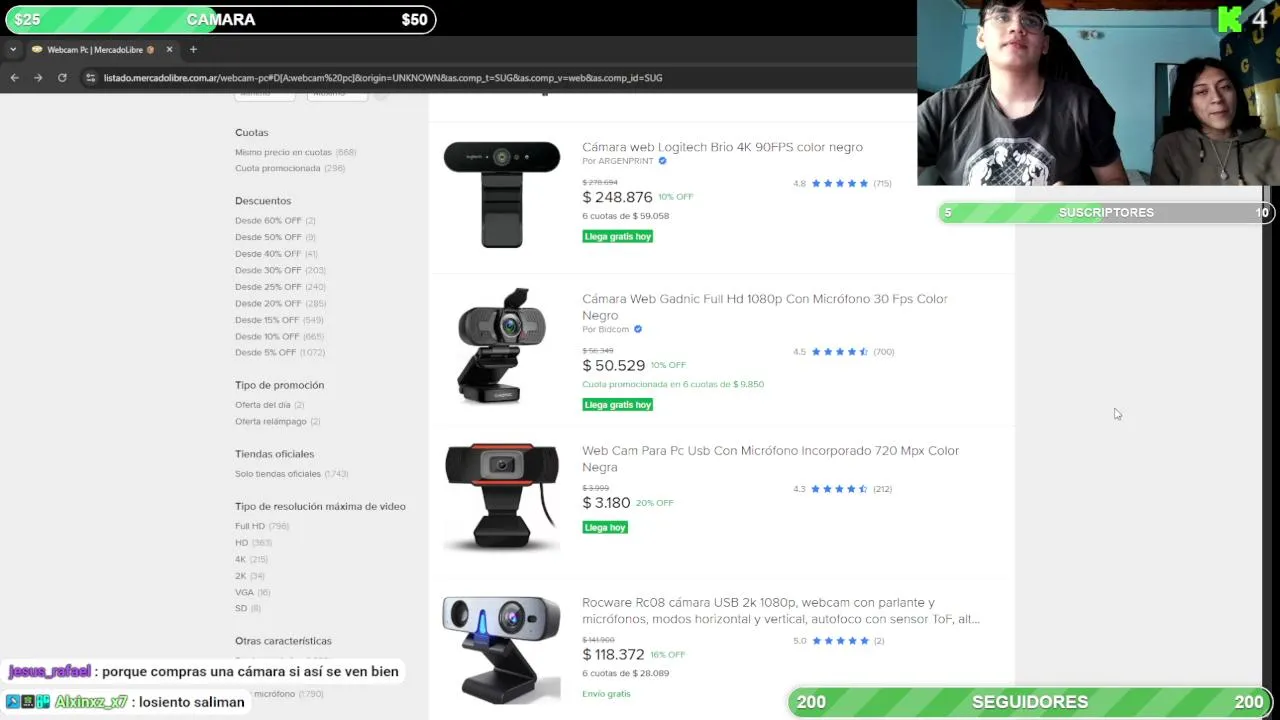The height and width of the screenshot is (720, 1280).
Task: Filter resolution by VGA
Action: (252, 592)
